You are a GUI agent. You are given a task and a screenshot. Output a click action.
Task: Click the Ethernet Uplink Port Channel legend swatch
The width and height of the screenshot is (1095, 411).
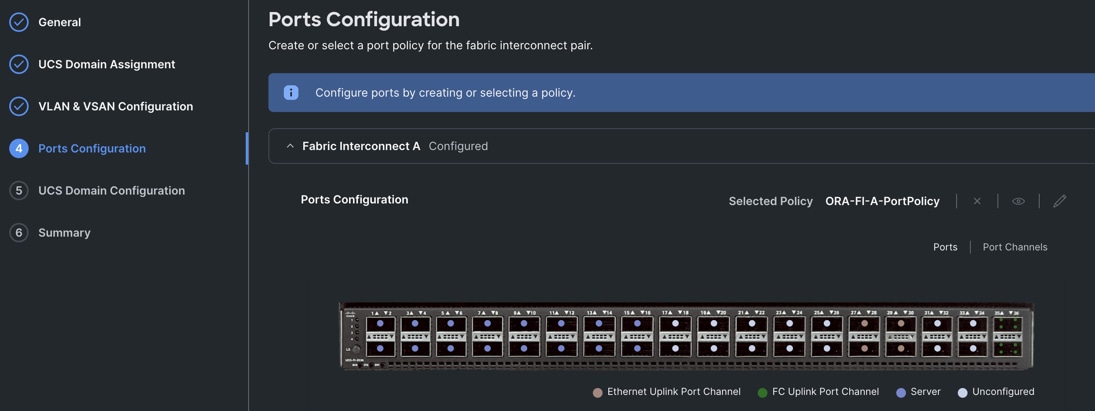598,393
